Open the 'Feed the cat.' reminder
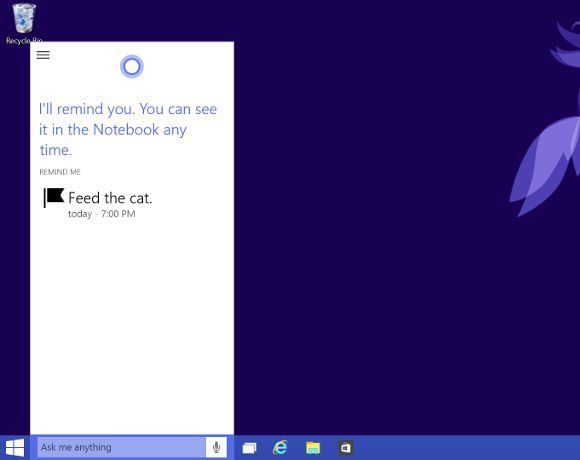580x460 pixels. [x=110, y=198]
